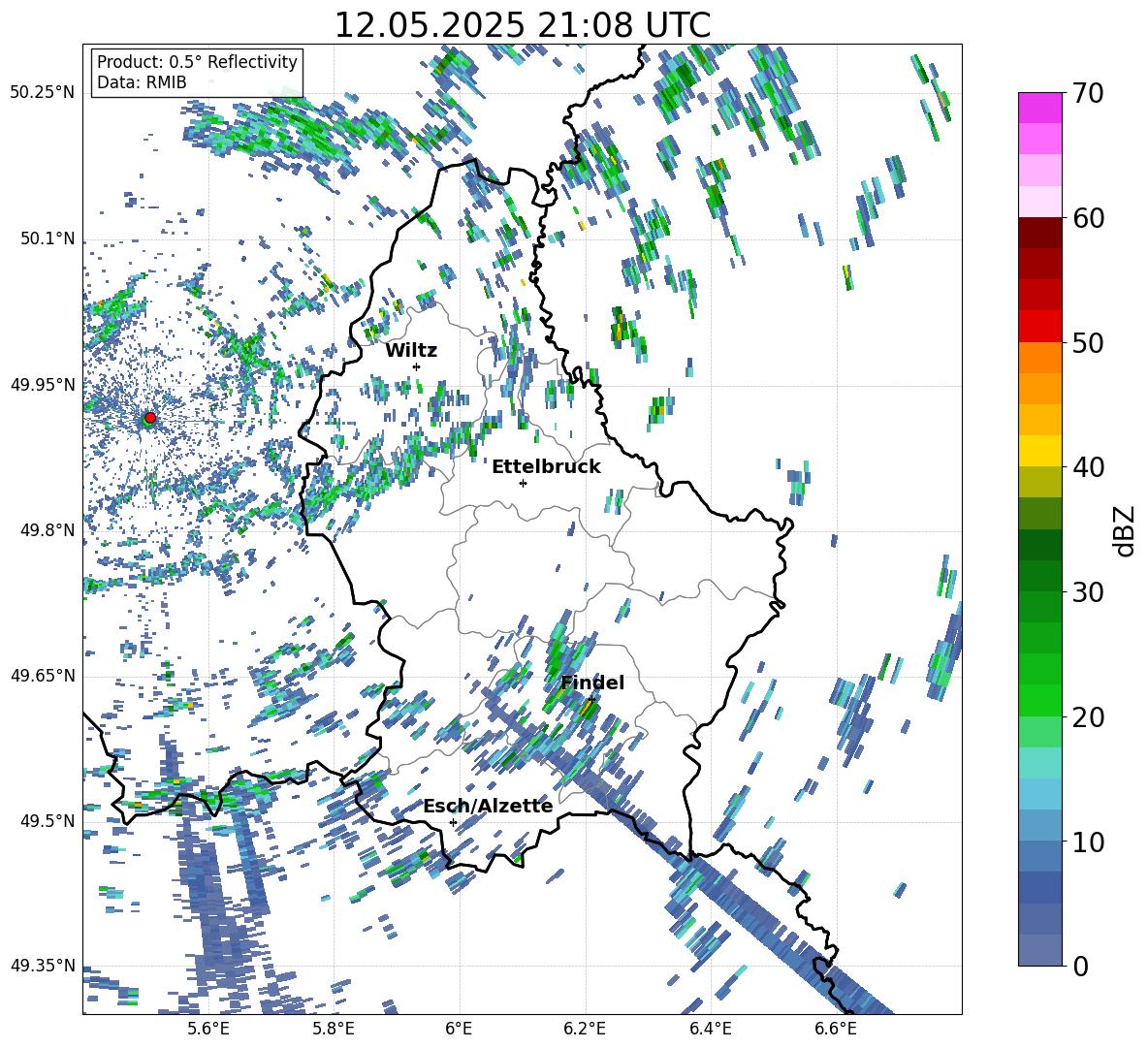The image size is (1148, 1048).
Task: Click the Product: 0.5° Reflectivity text
Action: (197, 61)
